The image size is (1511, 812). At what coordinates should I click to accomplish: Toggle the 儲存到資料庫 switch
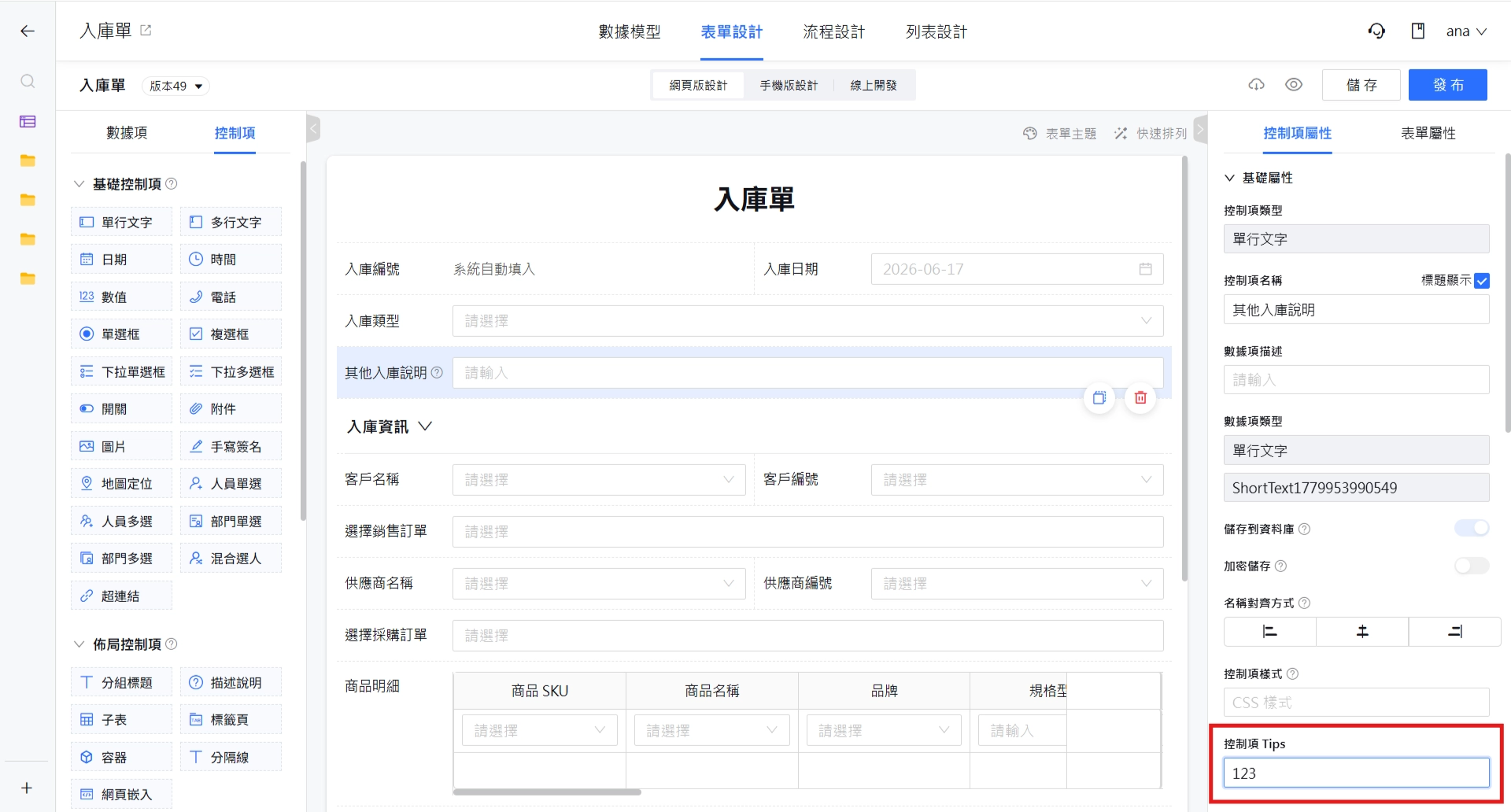(1472, 528)
